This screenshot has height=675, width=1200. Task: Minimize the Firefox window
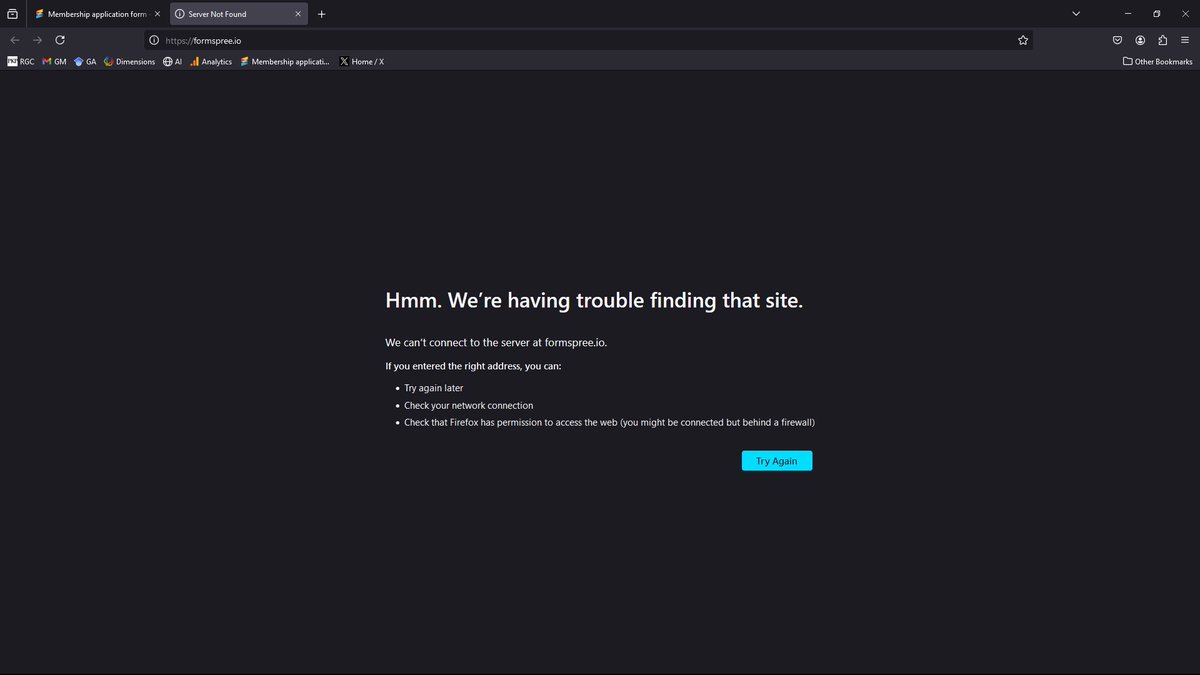[x=1127, y=14]
